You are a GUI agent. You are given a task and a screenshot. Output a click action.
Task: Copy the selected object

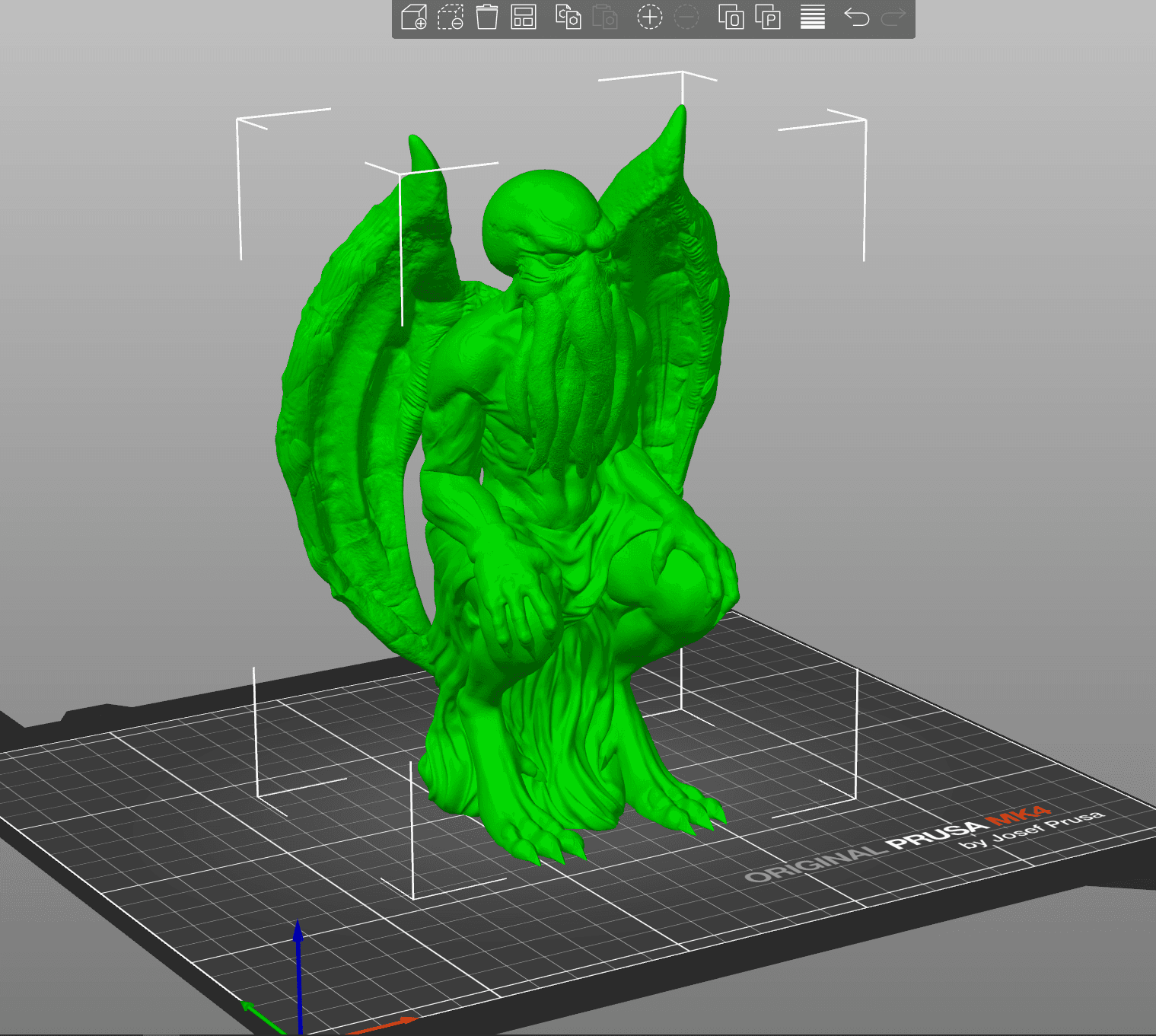568,17
